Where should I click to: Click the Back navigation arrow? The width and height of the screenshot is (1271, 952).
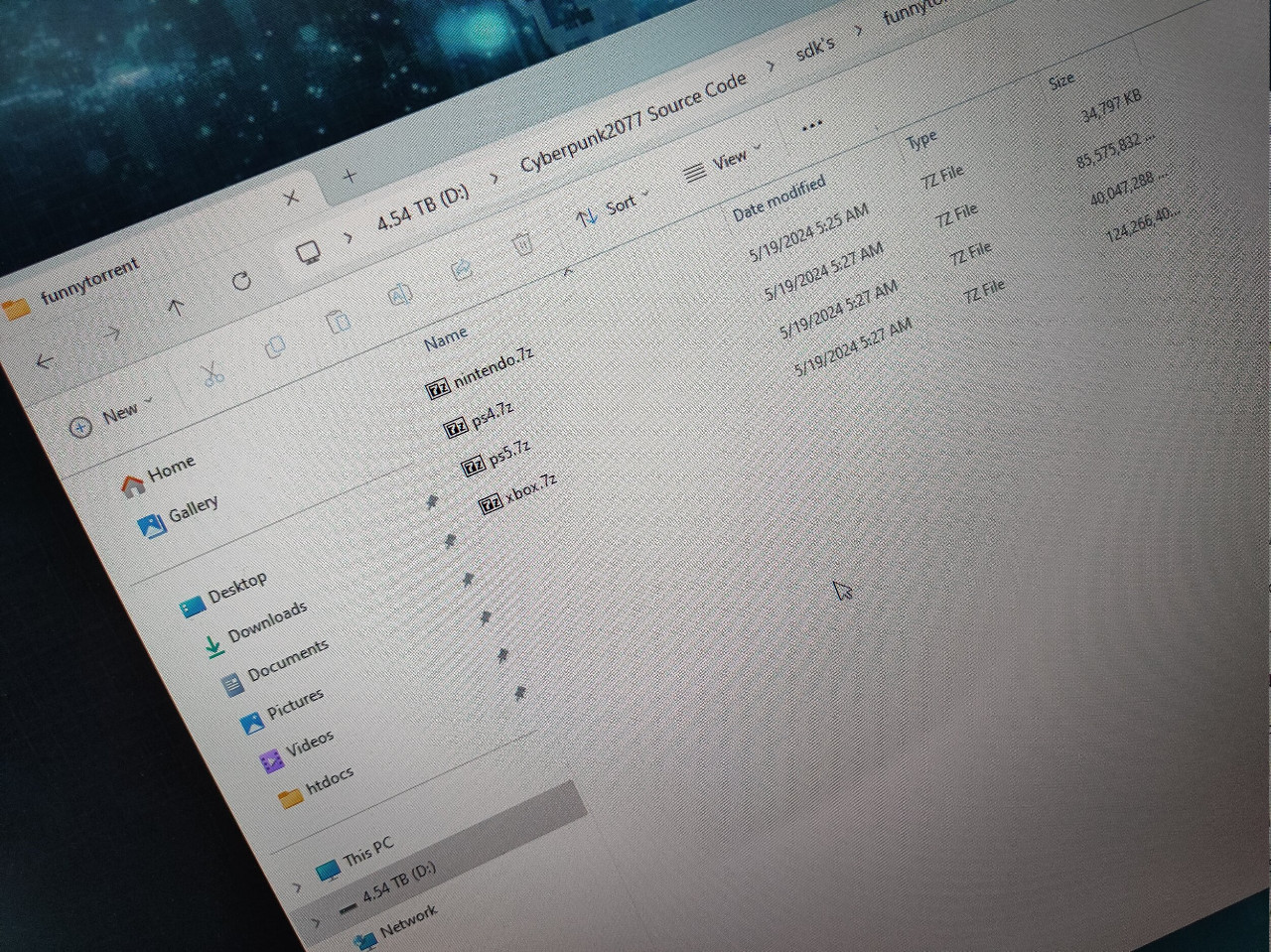pyautogui.click(x=45, y=362)
